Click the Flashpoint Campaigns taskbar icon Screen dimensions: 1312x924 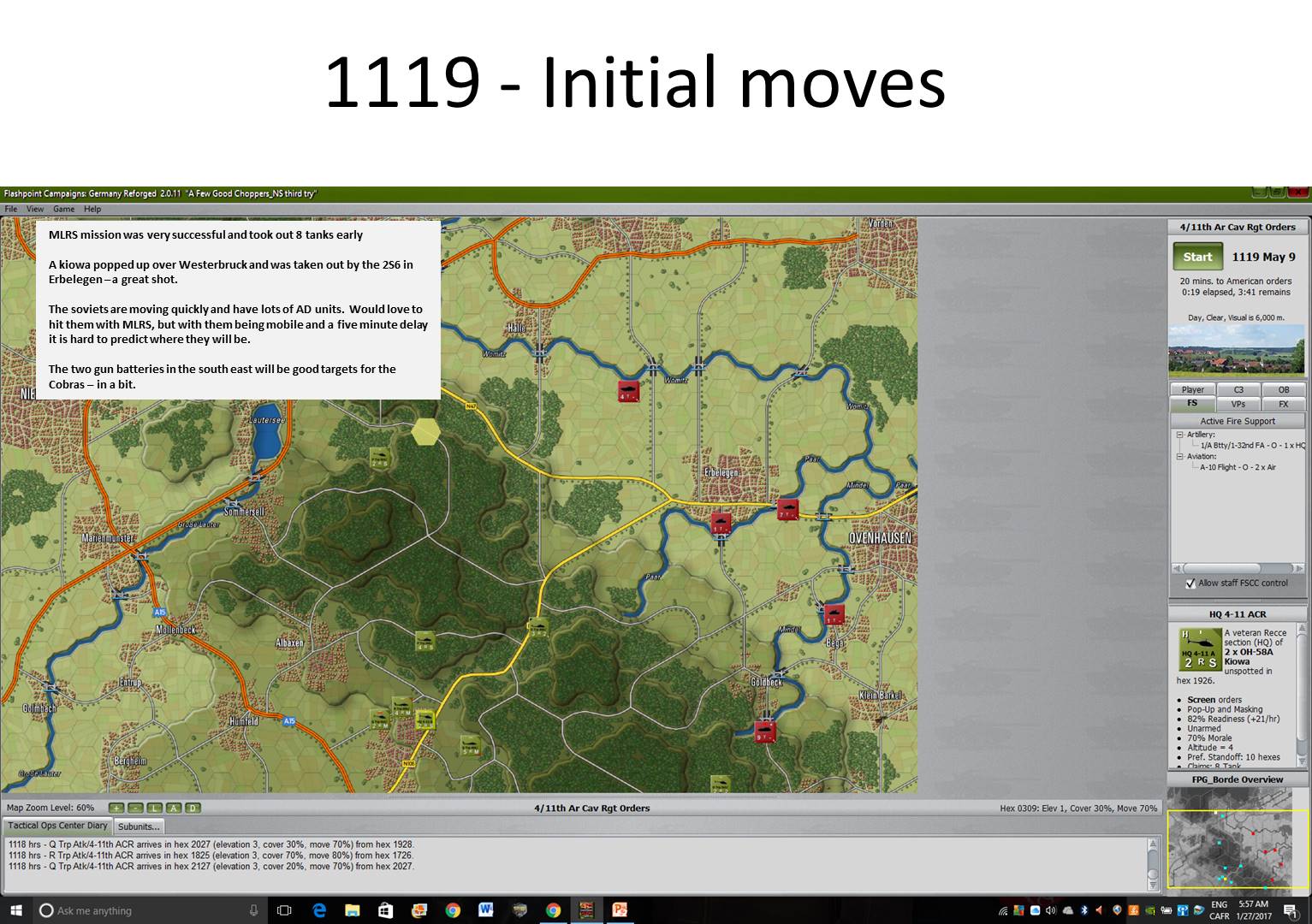pyautogui.click(x=586, y=910)
